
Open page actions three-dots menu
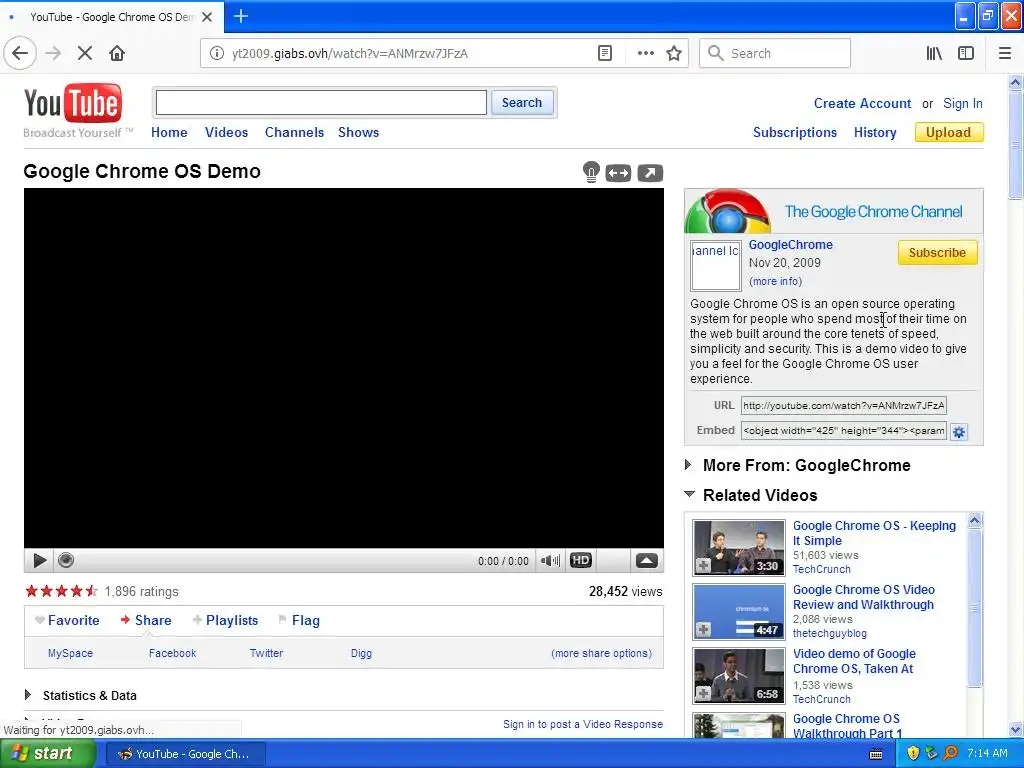645,54
